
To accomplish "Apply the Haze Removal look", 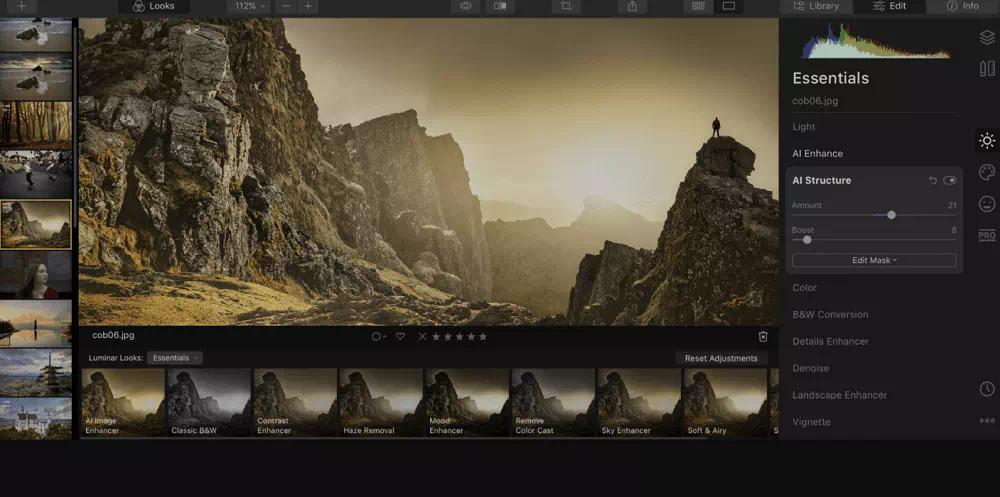I will [381, 403].
